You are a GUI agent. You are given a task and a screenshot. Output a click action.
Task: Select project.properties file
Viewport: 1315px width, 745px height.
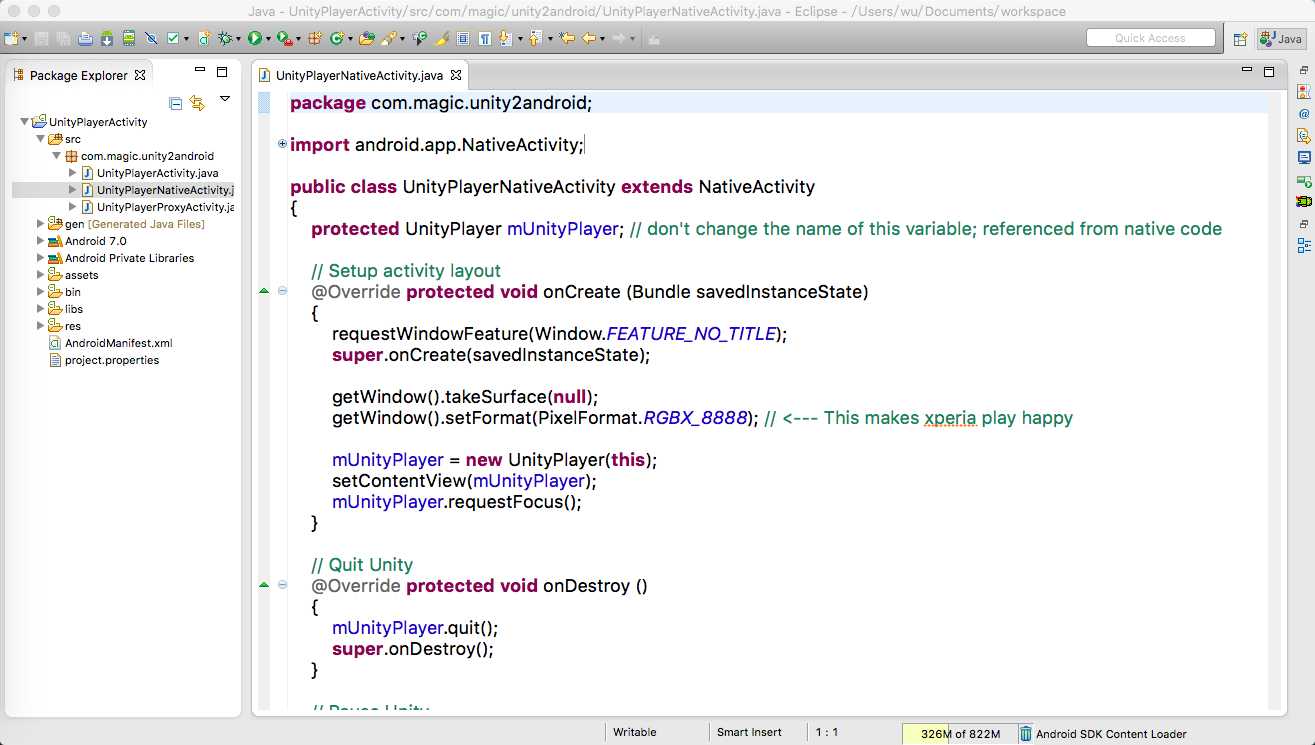pyautogui.click(x=111, y=360)
